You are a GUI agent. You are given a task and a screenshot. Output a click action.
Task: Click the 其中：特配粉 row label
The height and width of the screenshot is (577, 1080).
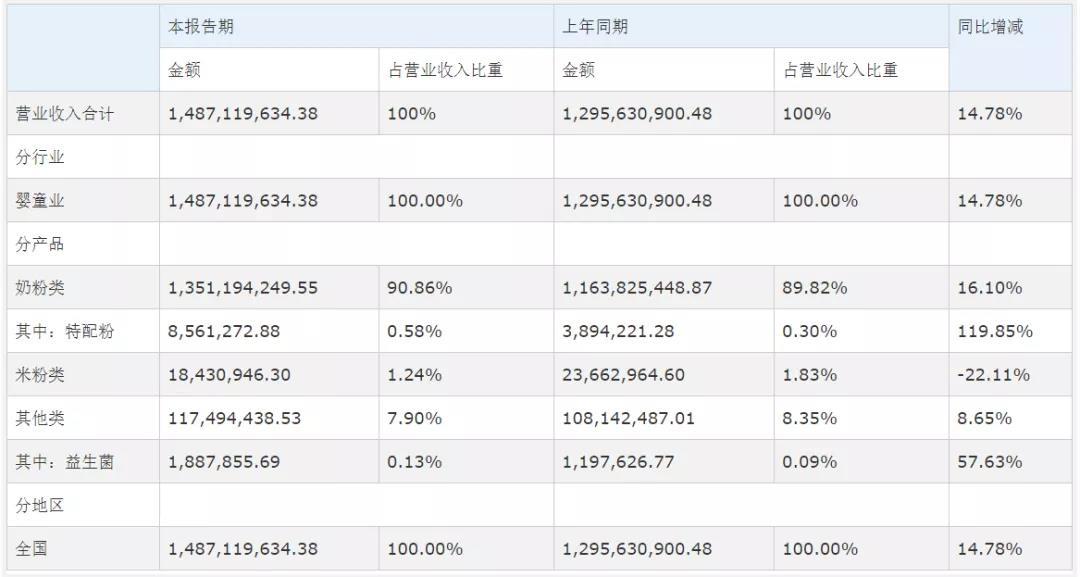65,332
